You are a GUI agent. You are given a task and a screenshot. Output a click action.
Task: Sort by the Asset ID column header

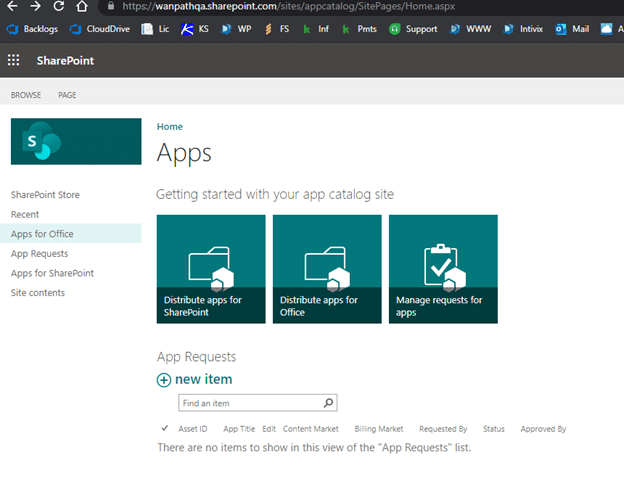[x=194, y=429]
